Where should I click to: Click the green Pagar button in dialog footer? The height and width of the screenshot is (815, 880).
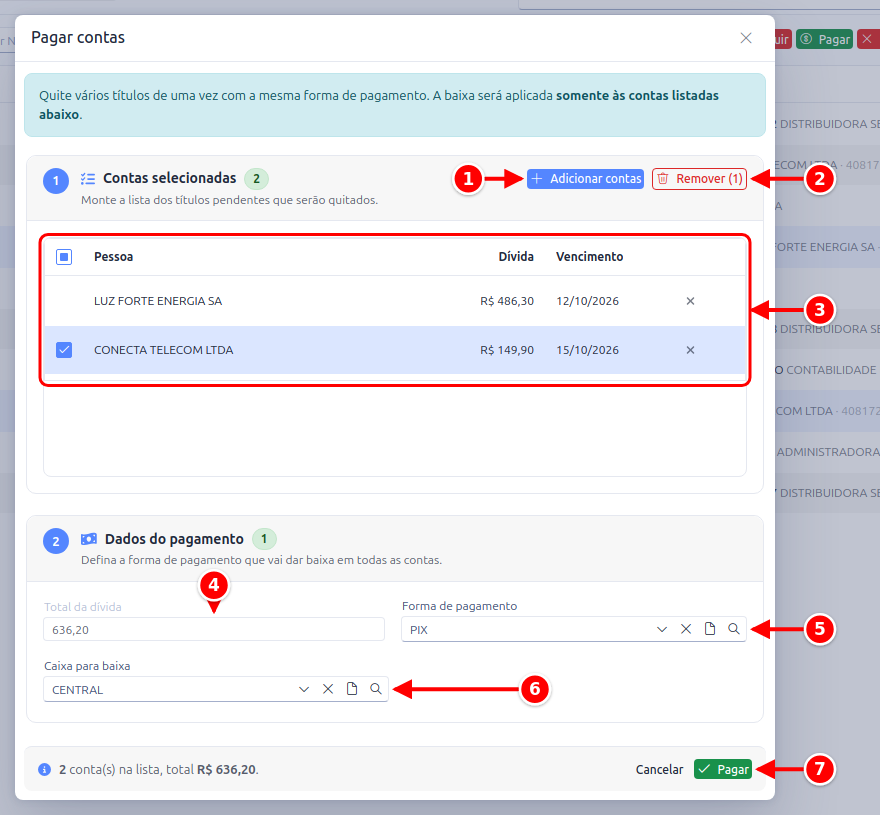click(x=723, y=769)
